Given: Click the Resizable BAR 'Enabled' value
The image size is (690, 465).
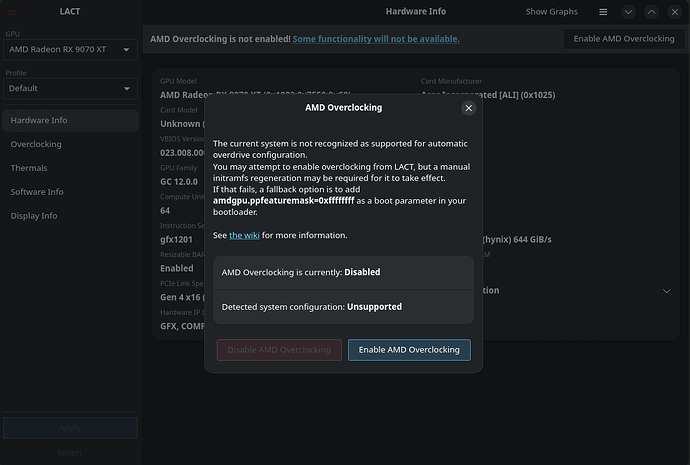Looking at the screenshot, I should click(x=176, y=268).
